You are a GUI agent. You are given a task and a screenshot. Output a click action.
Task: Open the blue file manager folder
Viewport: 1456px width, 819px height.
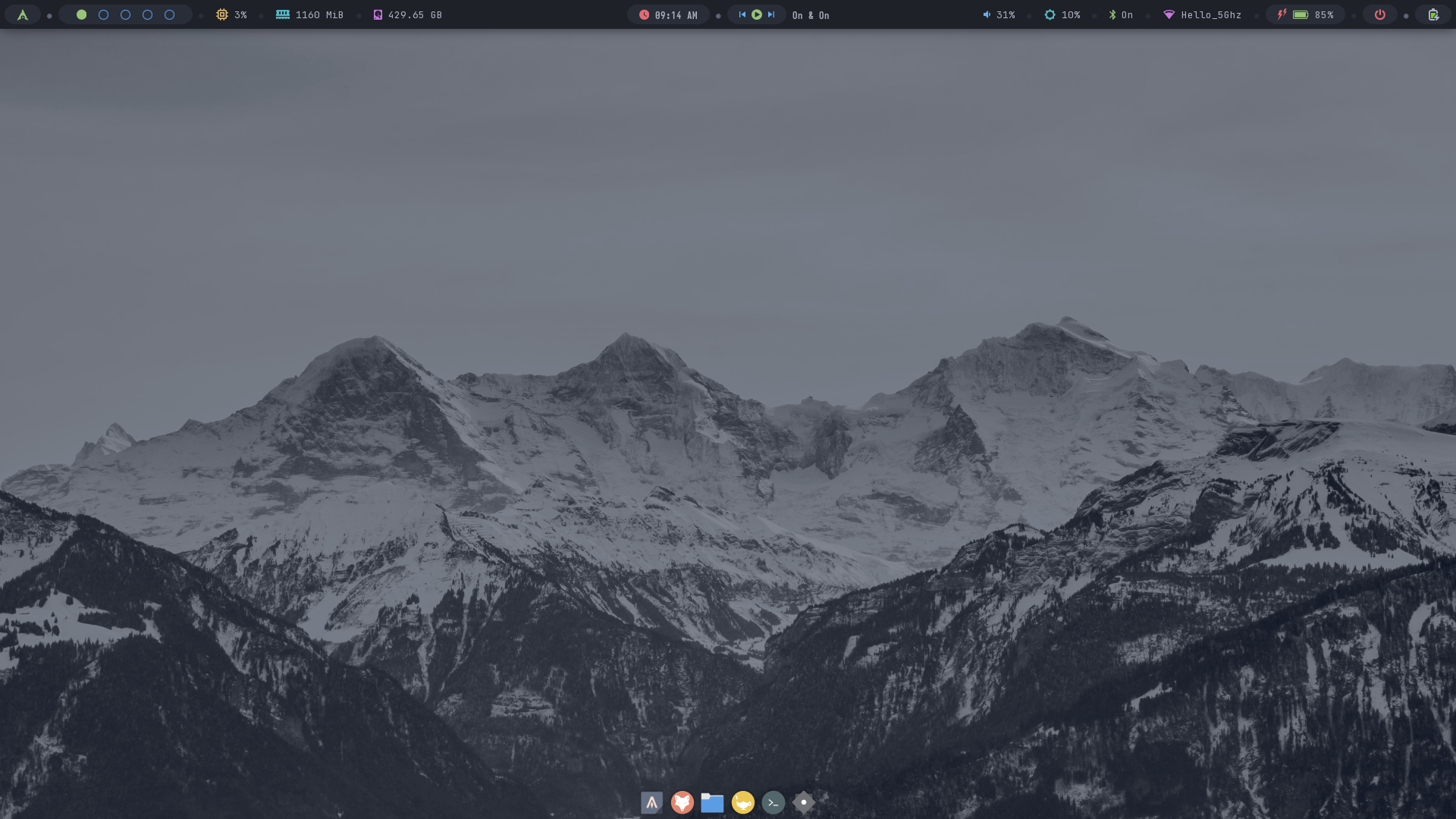click(712, 802)
